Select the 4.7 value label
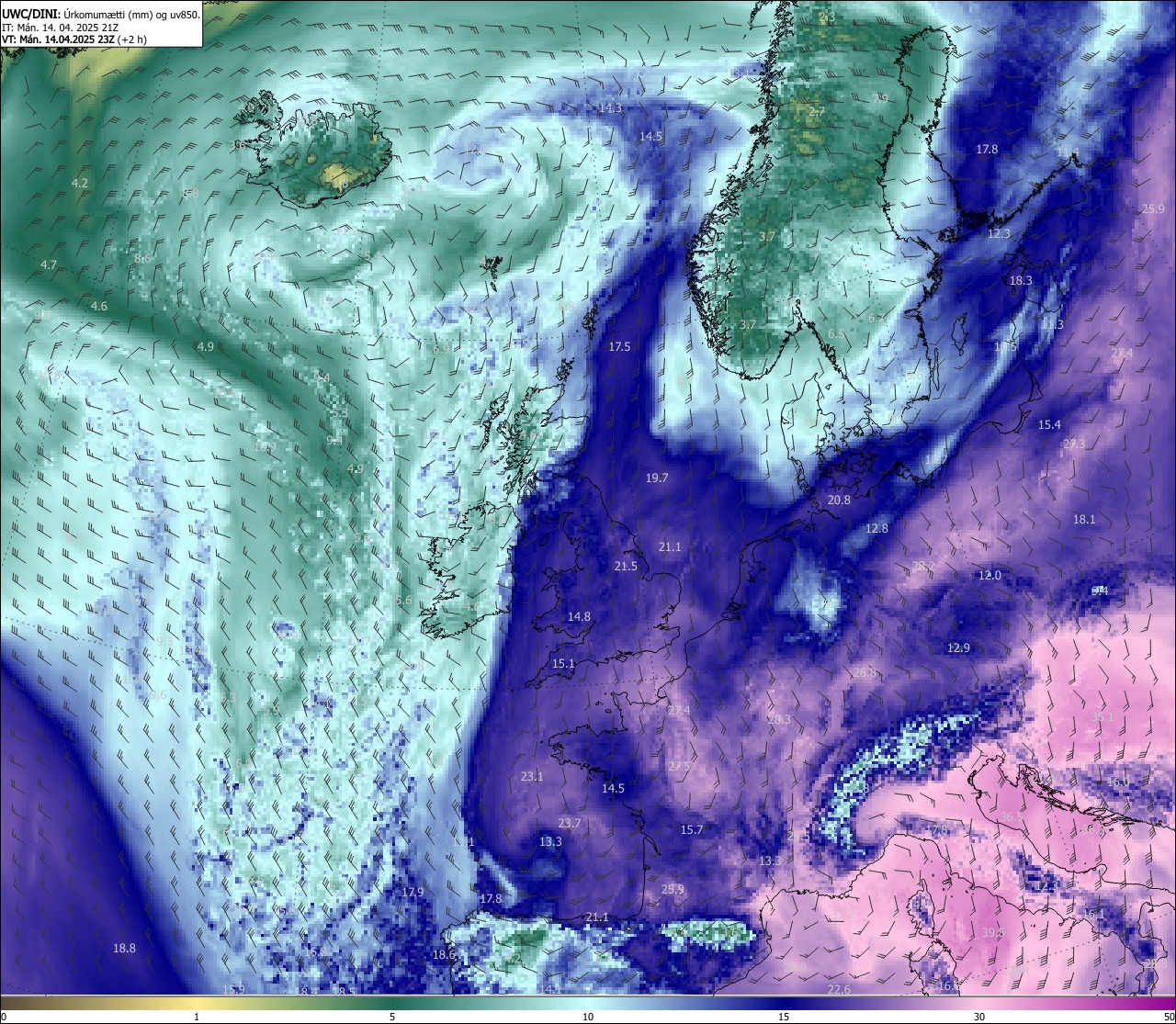 [49, 265]
